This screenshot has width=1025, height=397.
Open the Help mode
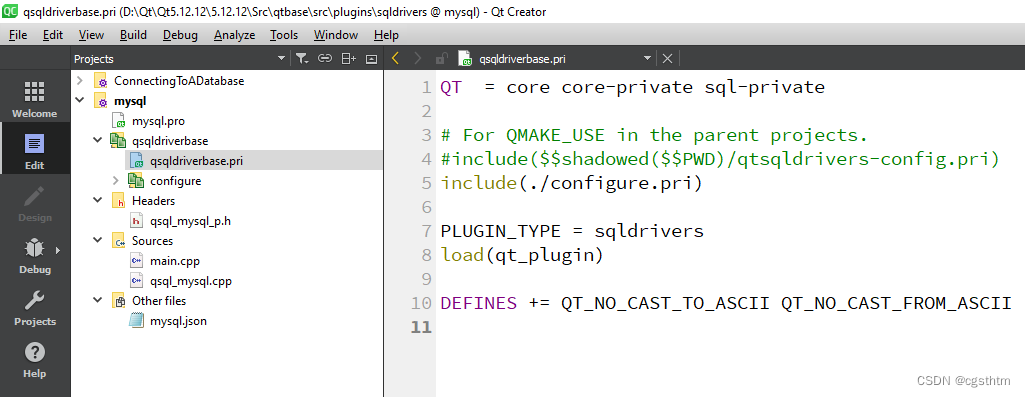pyautogui.click(x=35, y=359)
